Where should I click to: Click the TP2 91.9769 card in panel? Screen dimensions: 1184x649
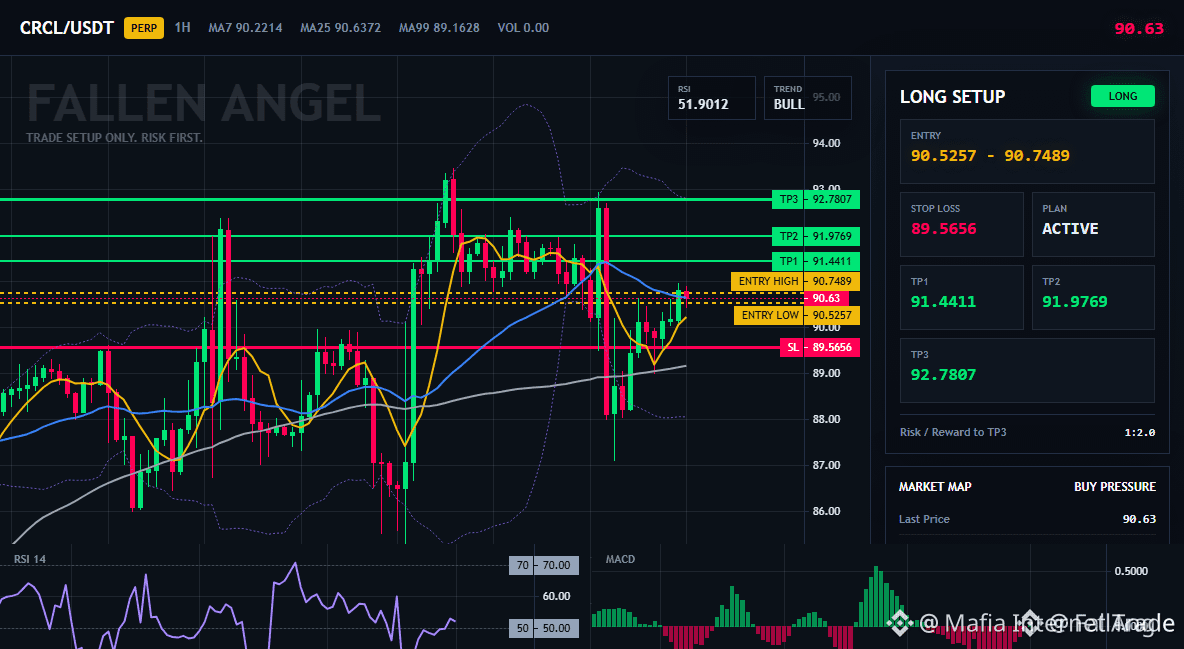tap(1093, 297)
